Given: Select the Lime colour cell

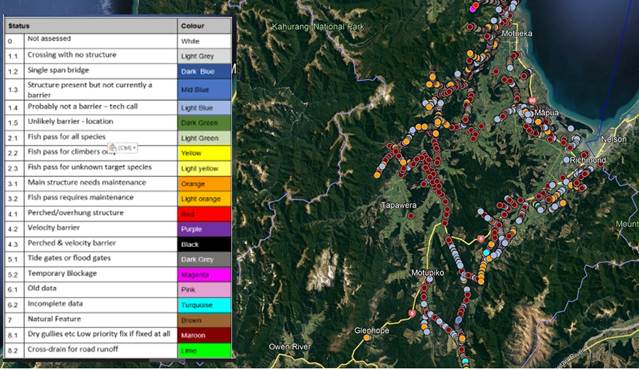Looking at the screenshot, I should (x=204, y=350).
